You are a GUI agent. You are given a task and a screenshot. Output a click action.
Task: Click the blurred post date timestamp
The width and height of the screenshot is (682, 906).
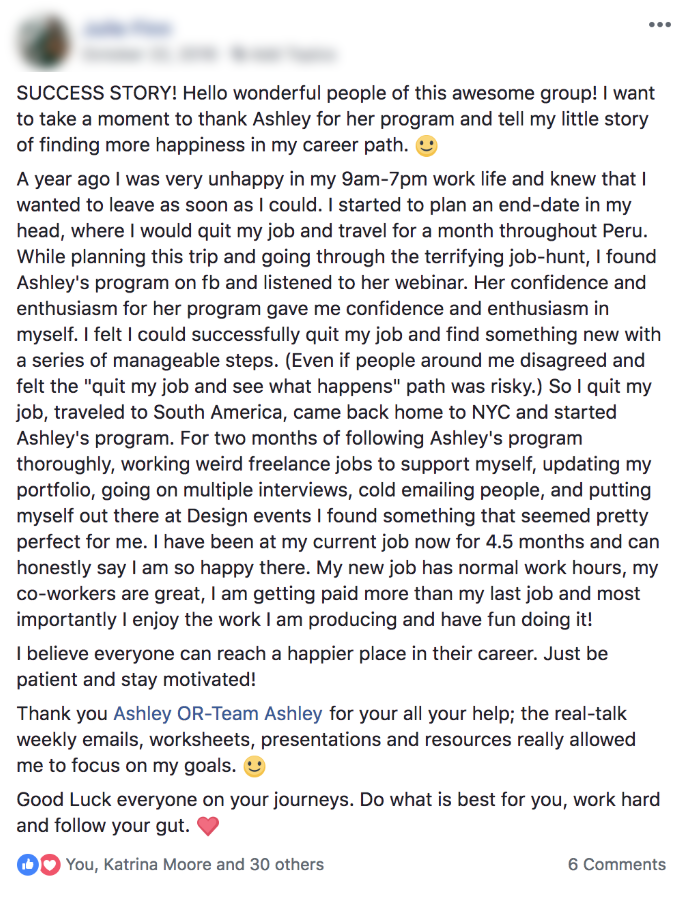click(x=150, y=54)
